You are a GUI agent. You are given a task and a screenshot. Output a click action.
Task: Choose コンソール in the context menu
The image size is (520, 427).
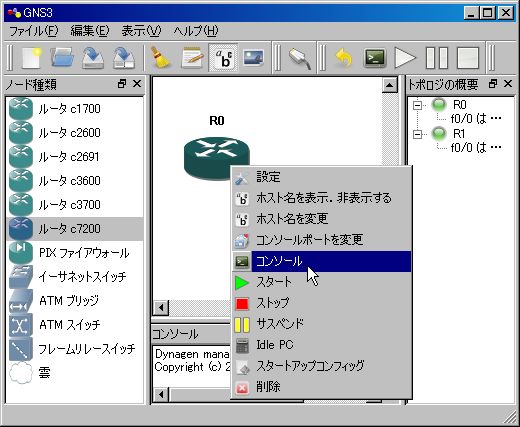point(322,261)
